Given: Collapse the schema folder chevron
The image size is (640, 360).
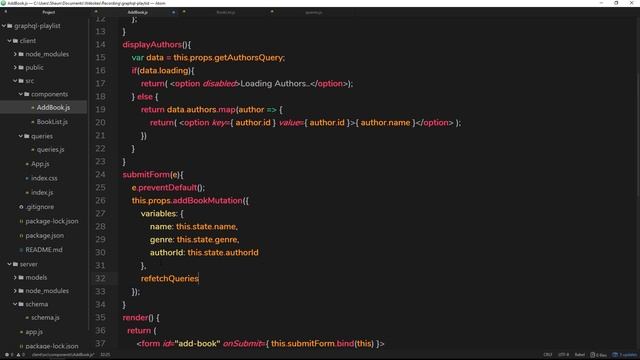Looking at the screenshot, I should [15, 304].
